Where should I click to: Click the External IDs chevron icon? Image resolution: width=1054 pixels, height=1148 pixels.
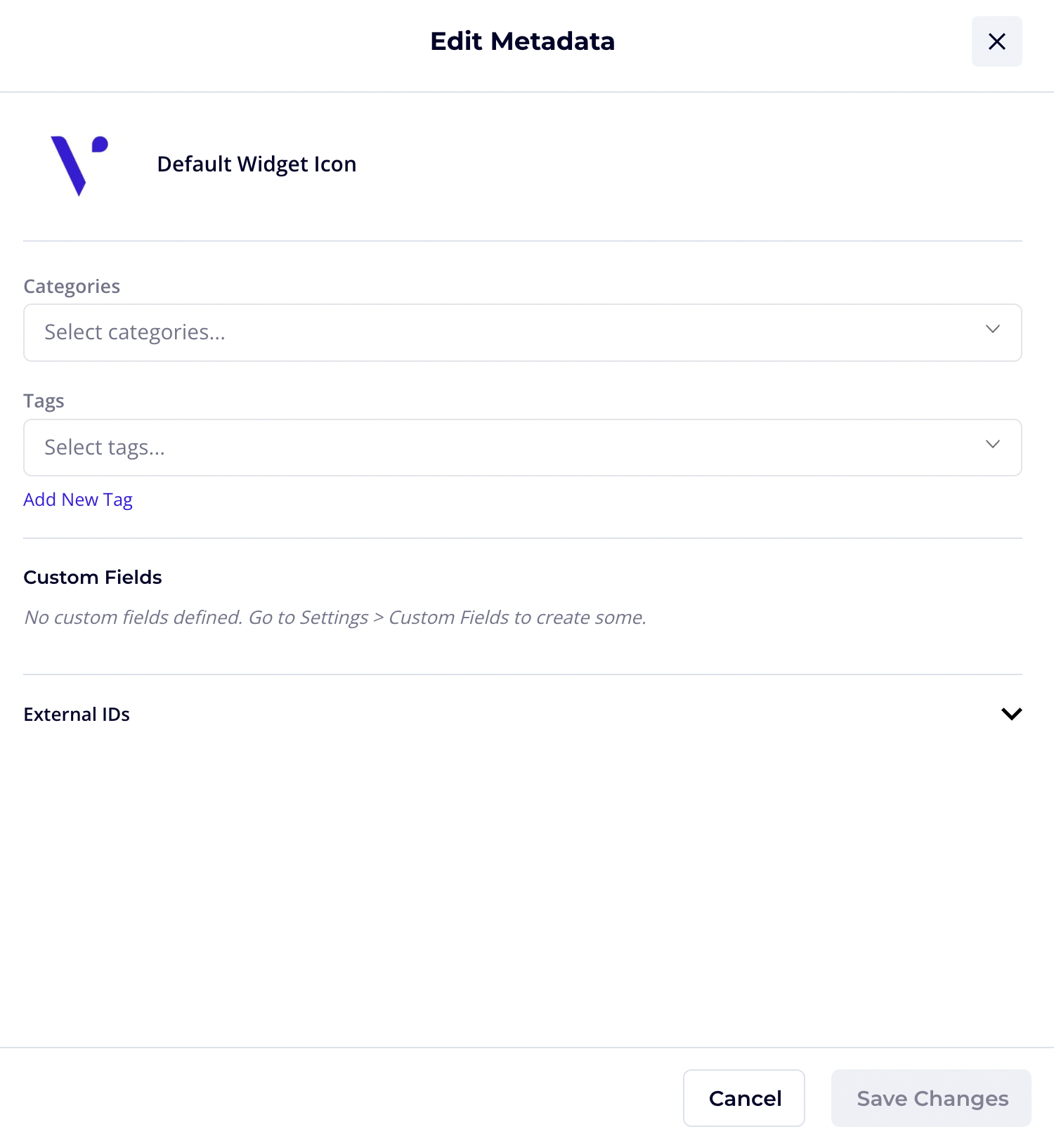(1011, 714)
